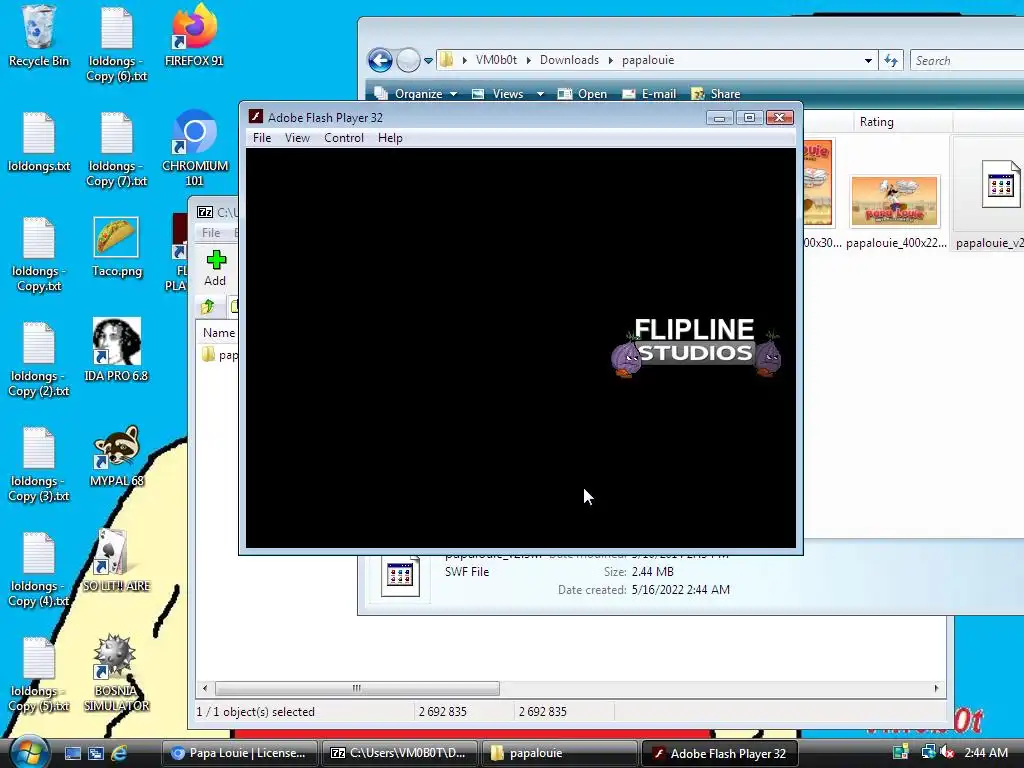Click the Explorer Search field

pos(967,60)
